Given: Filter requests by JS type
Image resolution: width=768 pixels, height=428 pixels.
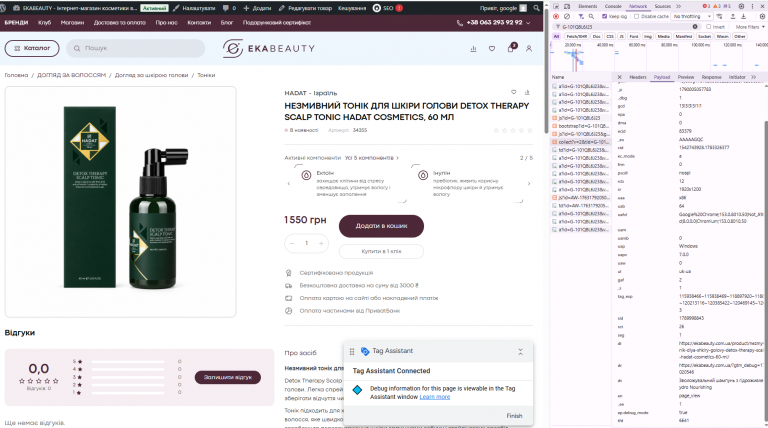Looking at the screenshot, I should tap(622, 36).
